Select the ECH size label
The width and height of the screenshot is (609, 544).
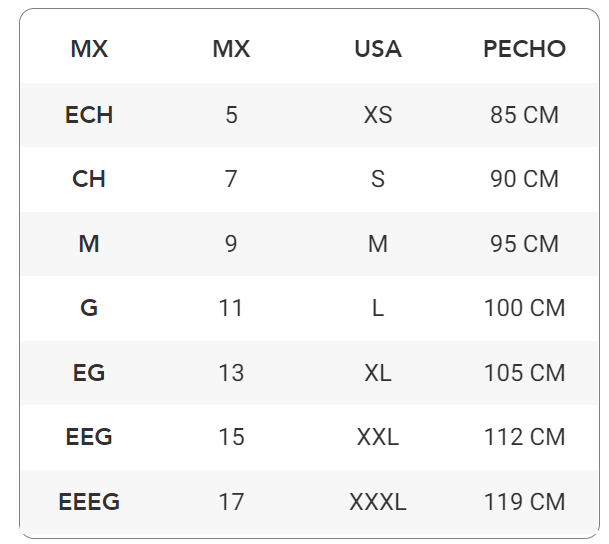89,115
